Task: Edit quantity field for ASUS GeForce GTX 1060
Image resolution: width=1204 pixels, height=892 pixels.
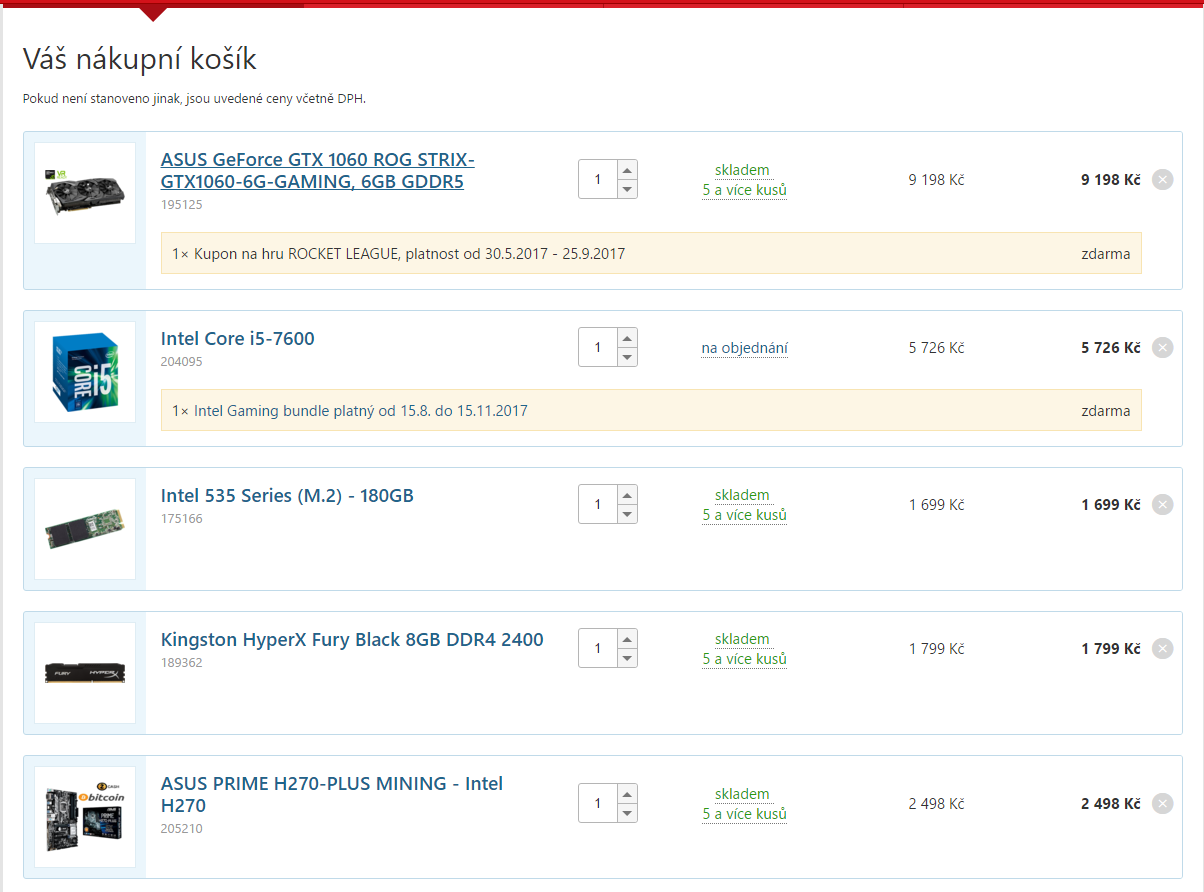Action: pyautogui.click(x=598, y=180)
